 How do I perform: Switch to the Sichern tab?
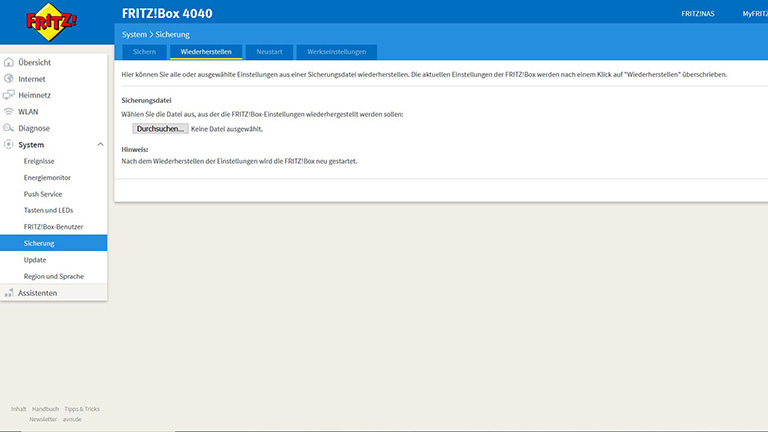point(144,52)
